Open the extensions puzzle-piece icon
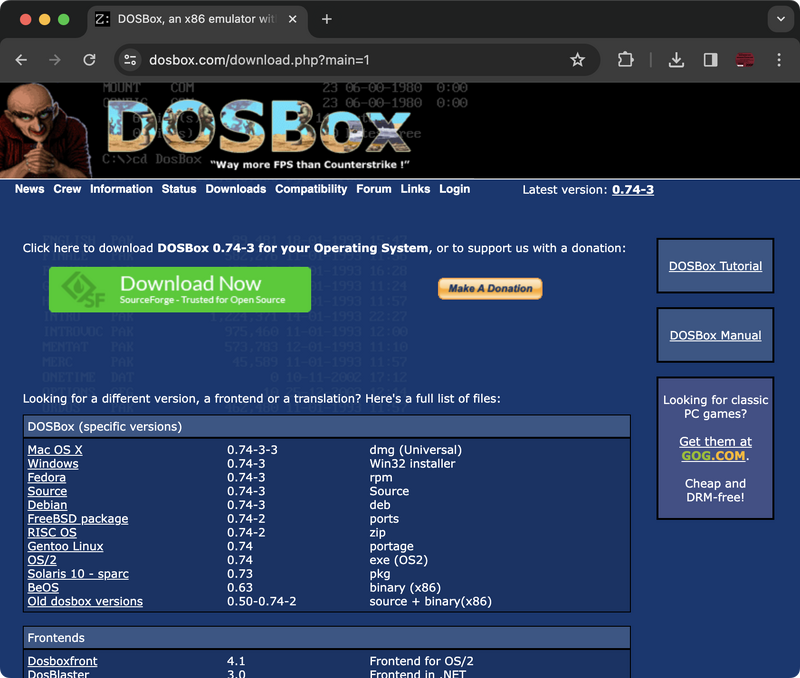Viewport: 800px width, 678px height. point(625,60)
